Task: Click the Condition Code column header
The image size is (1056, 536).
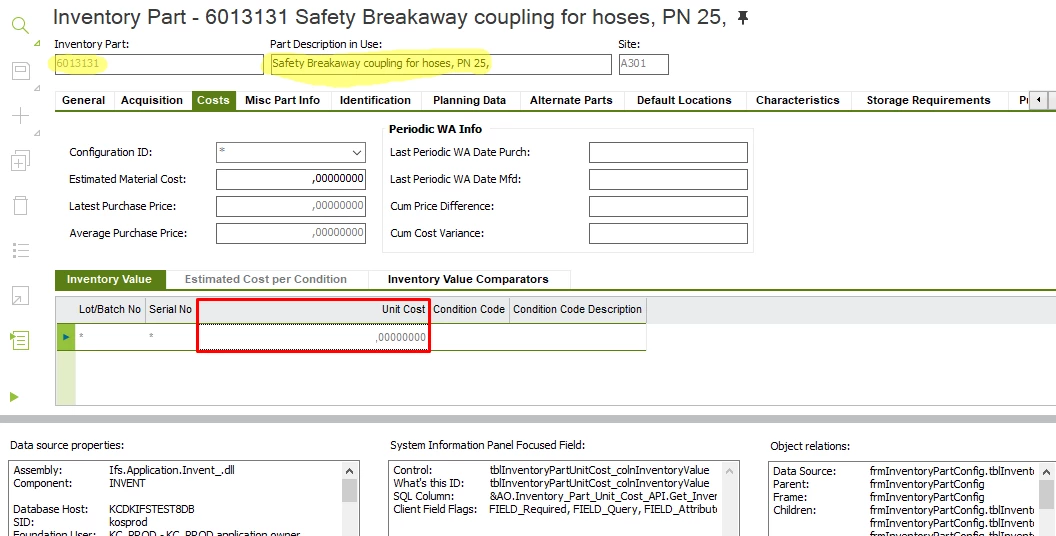Action: [x=469, y=310]
